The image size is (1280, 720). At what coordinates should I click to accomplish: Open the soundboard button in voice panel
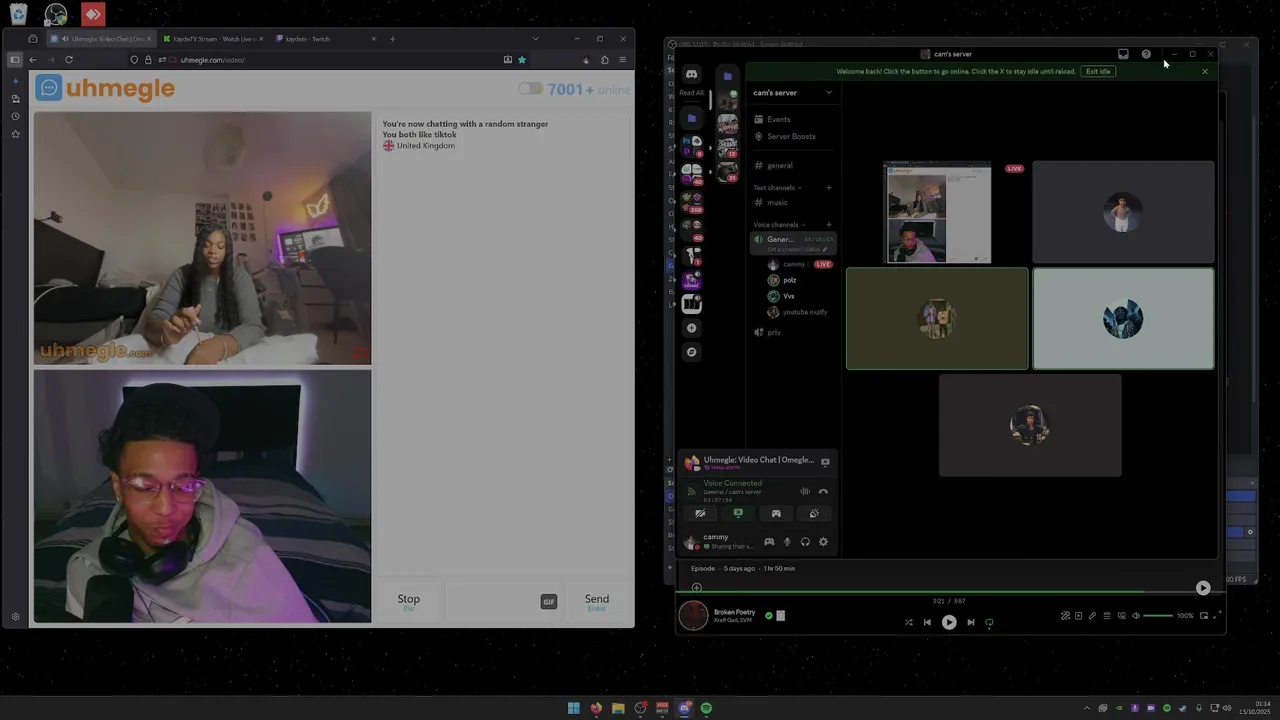pyautogui.click(x=814, y=513)
